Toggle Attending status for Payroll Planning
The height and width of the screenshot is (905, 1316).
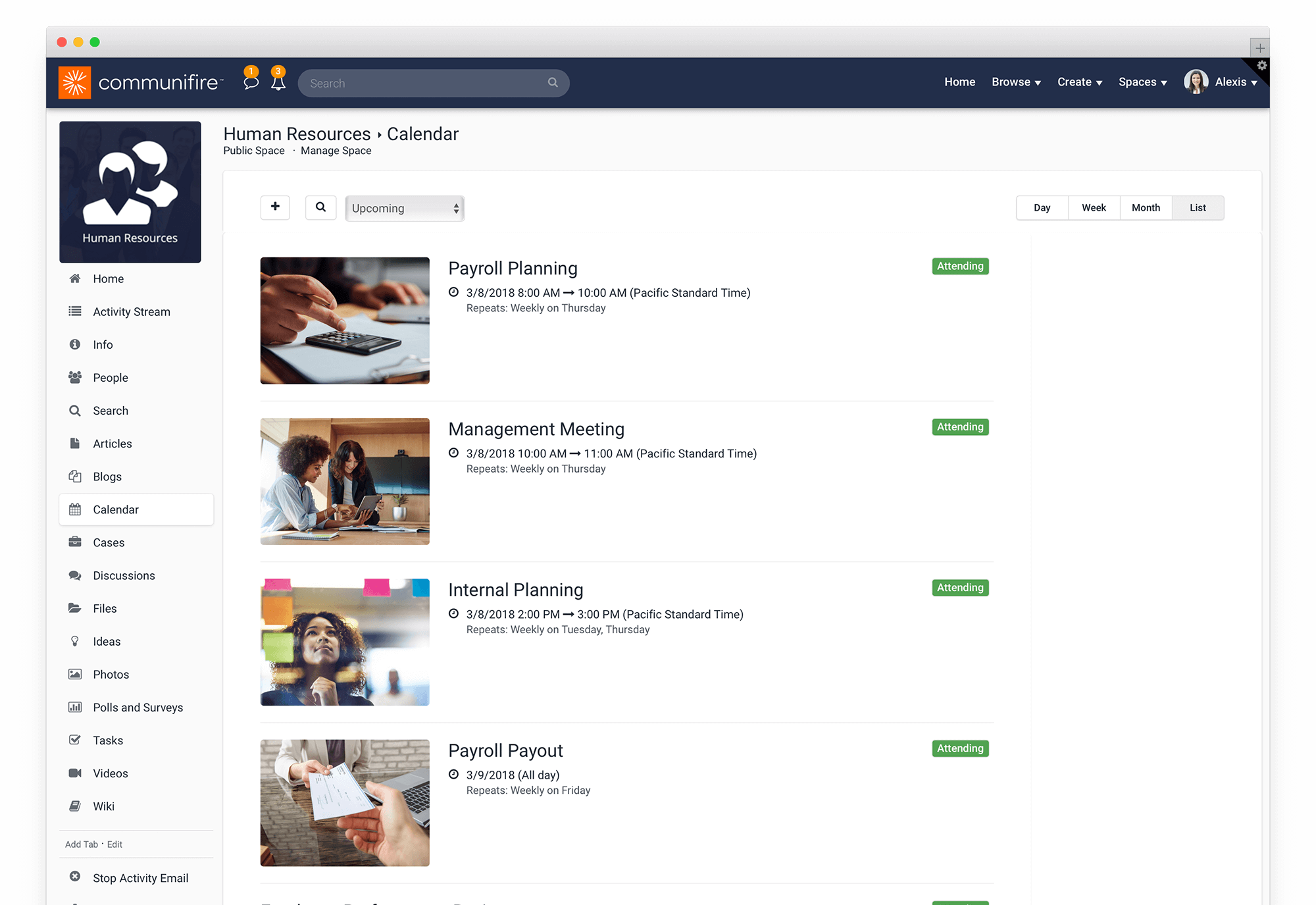[x=959, y=266]
